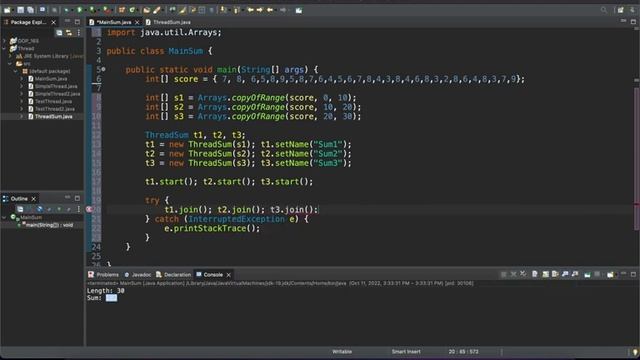
Task: Close the Console view tab
Action: pyautogui.click(x=229, y=275)
